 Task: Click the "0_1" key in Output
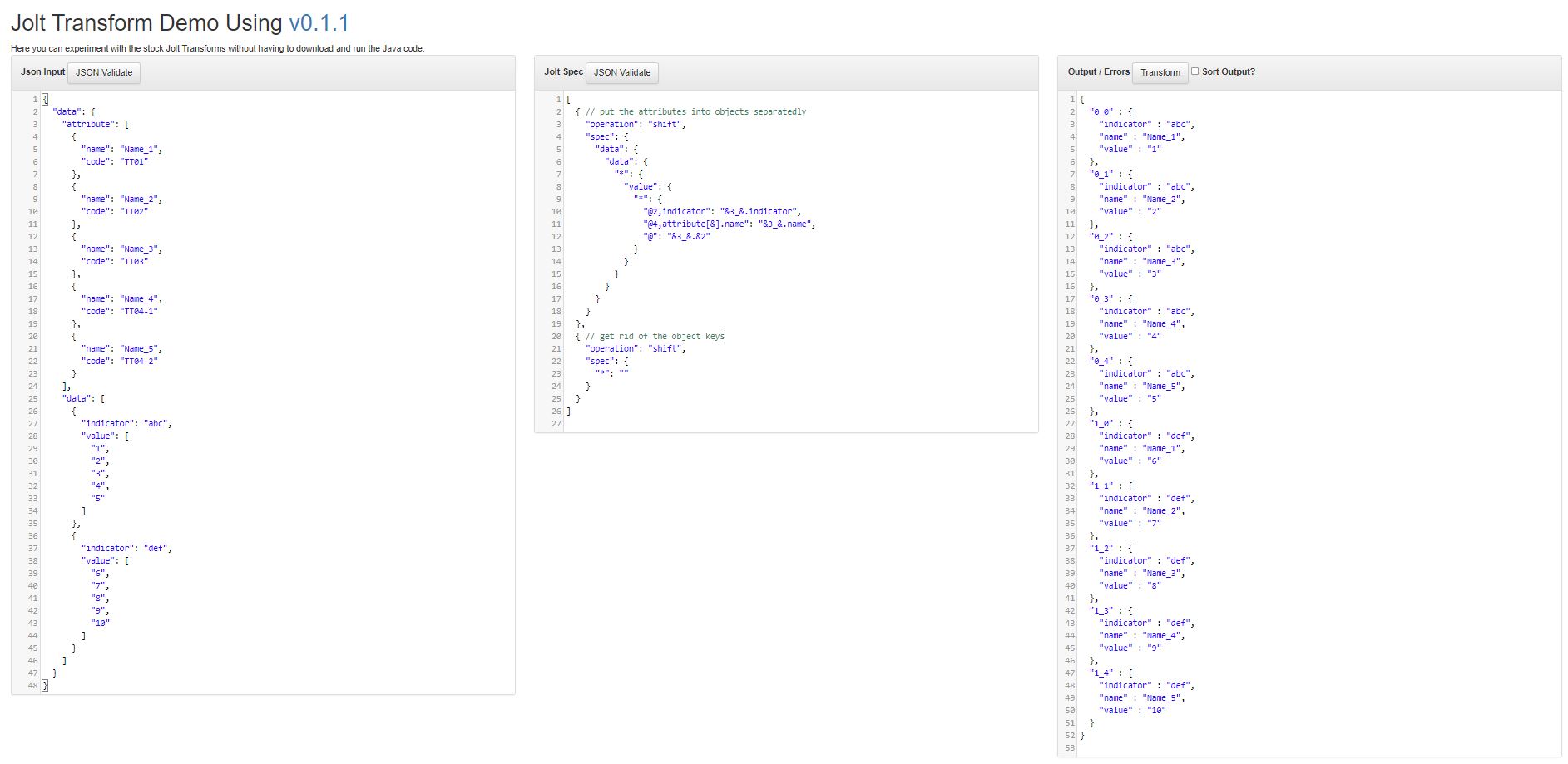tap(1101, 175)
